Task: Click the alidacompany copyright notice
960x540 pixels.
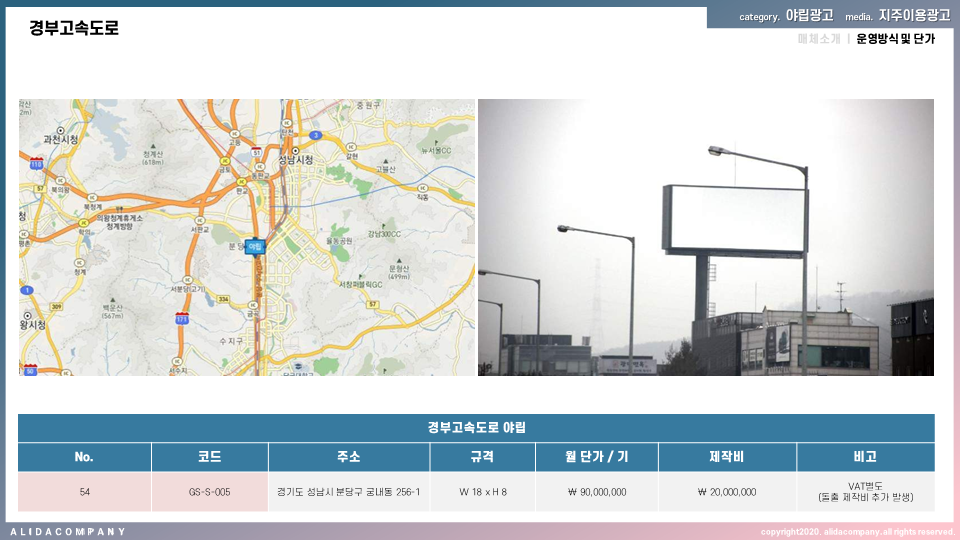Action: 857,531
